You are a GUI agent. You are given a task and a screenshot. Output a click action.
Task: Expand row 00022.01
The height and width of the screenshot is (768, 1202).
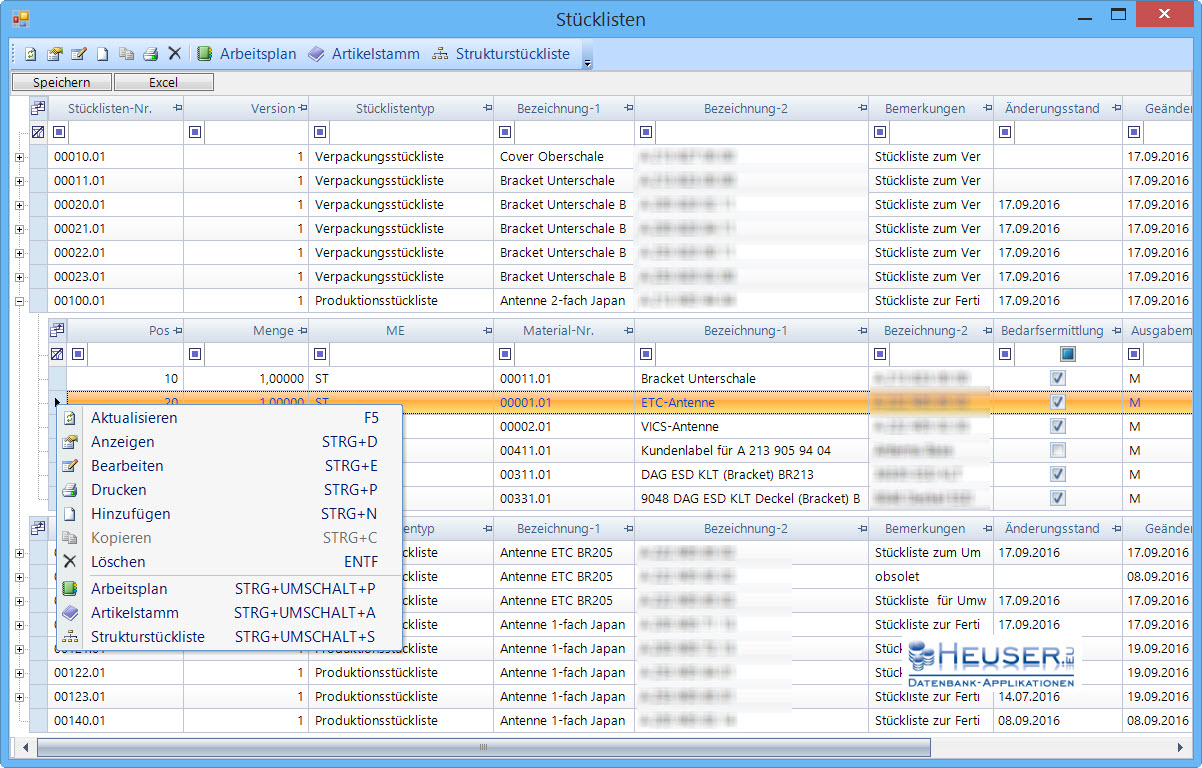coord(19,253)
